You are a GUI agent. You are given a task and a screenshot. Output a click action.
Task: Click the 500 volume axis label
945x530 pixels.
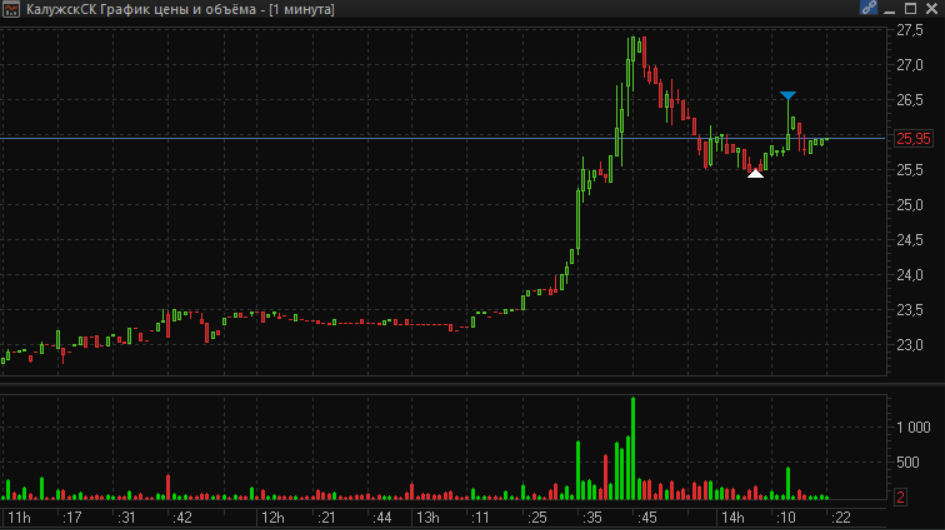pyautogui.click(x=908, y=462)
